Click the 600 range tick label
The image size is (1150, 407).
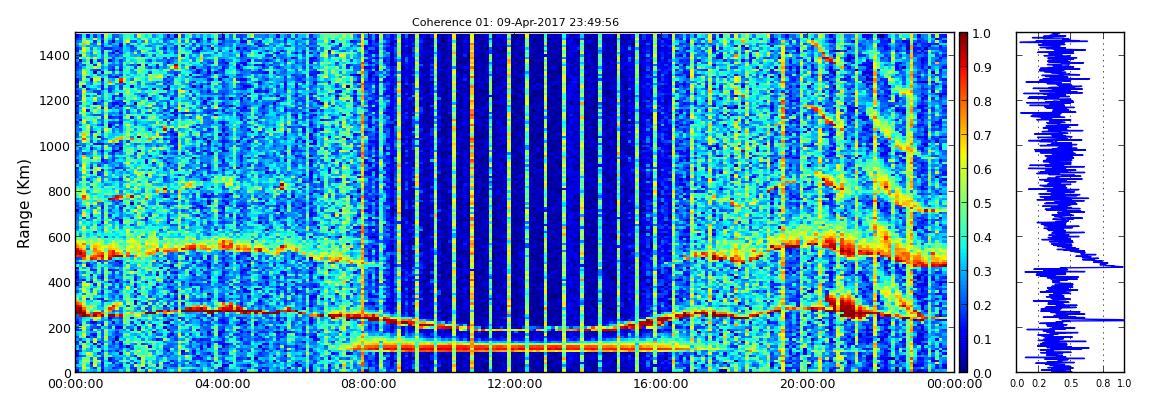point(59,237)
